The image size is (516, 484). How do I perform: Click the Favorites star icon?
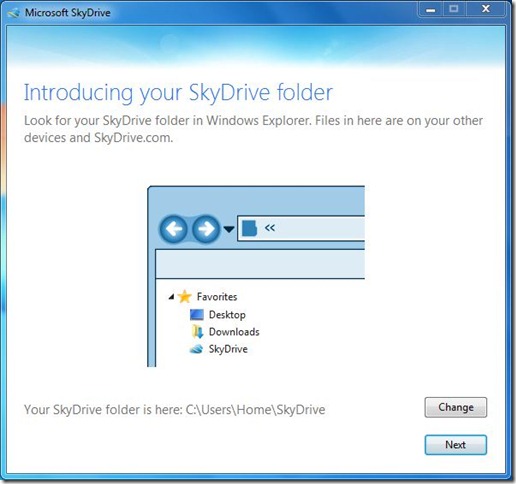184,296
